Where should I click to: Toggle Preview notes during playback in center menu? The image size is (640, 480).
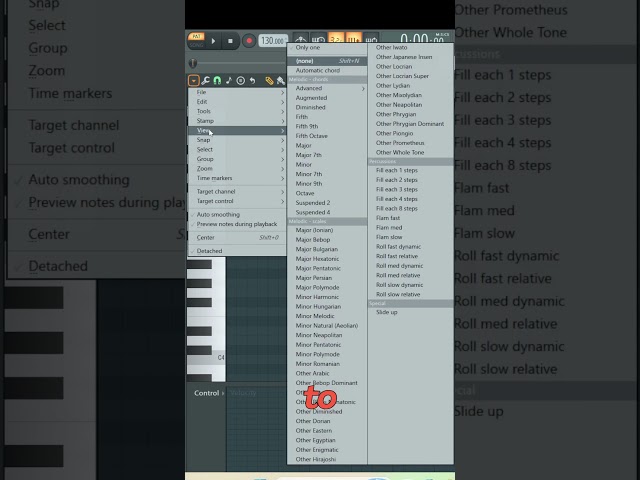click(x=237, y=224)
